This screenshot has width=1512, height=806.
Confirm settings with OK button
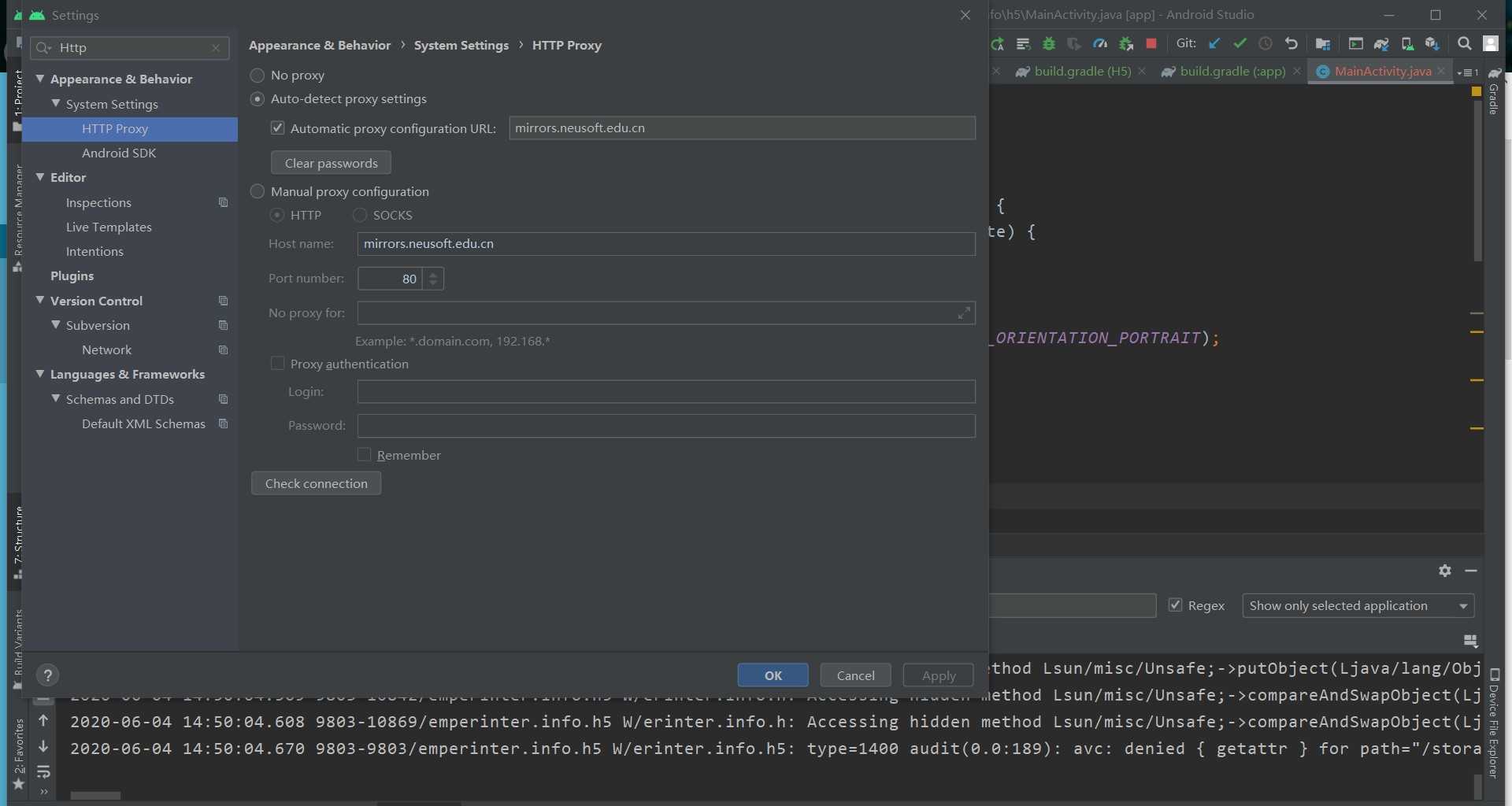click(773, 675)
